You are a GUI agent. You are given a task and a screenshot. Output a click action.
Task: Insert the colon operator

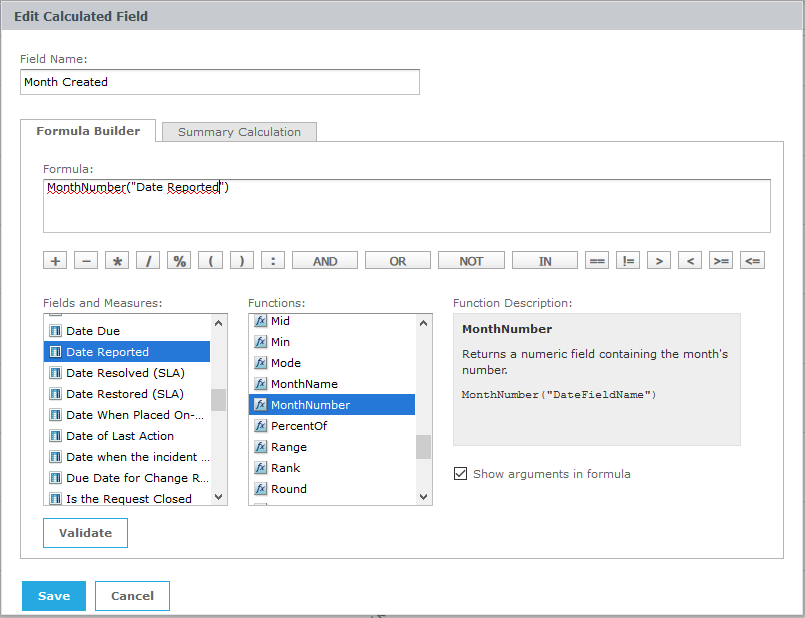click(x=273, y=261)
